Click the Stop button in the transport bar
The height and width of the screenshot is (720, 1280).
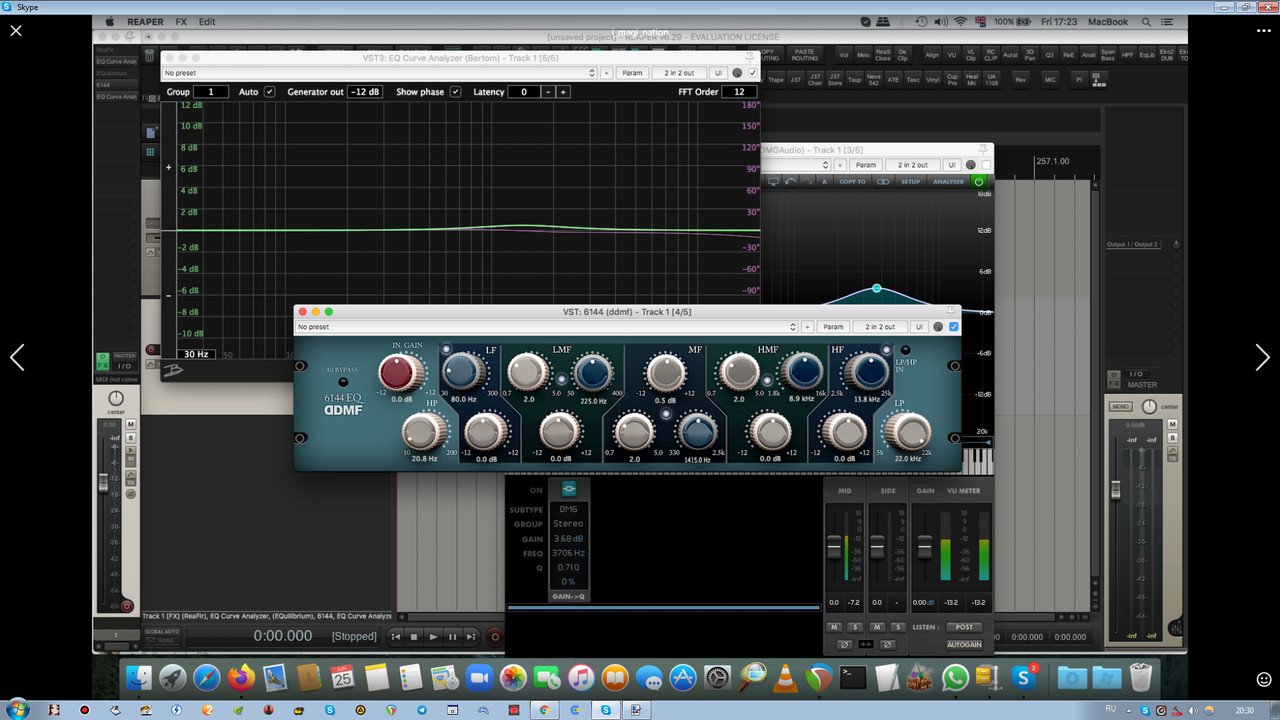(x=414, y=636)
